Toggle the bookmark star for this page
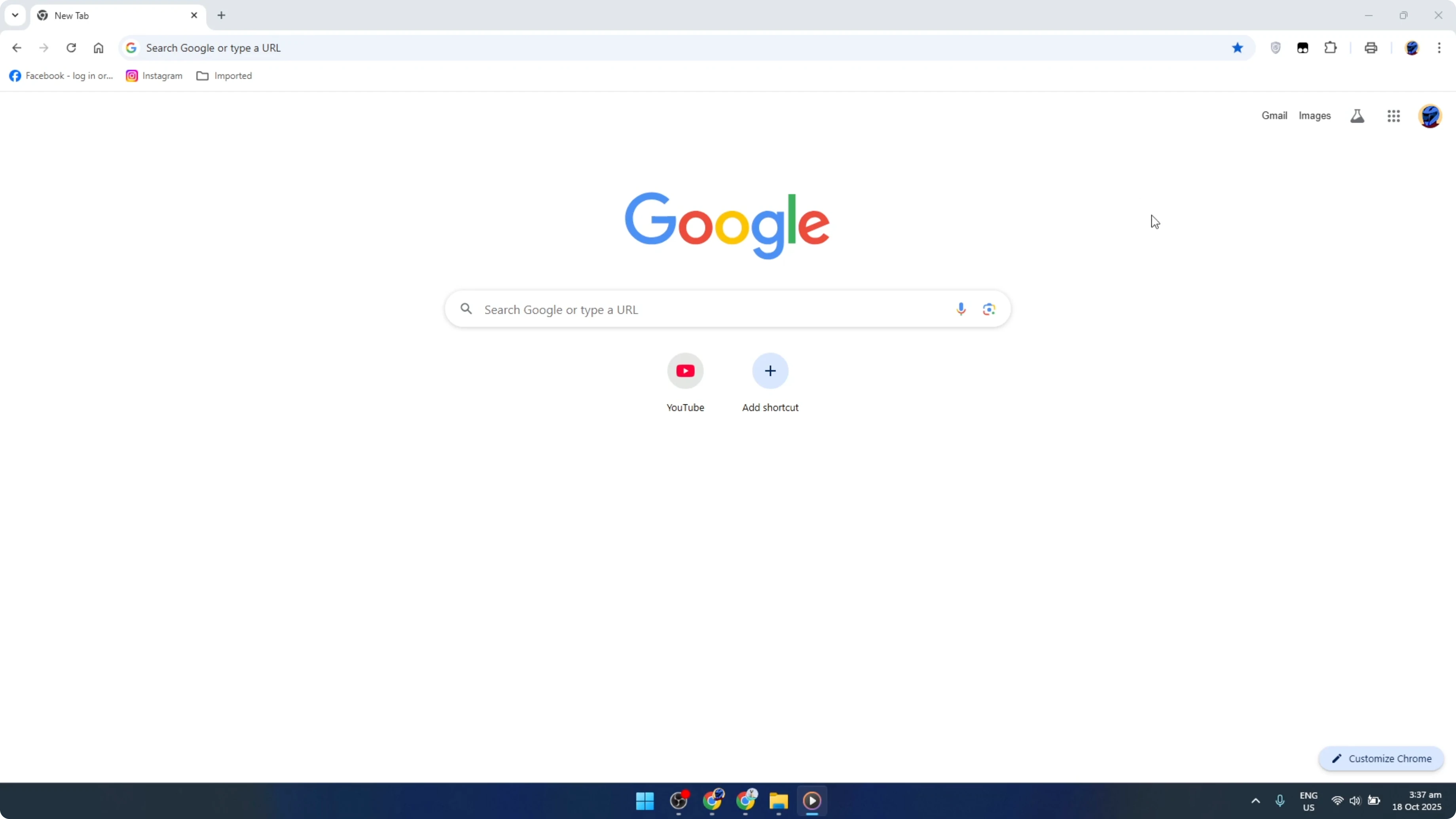Image resolution: width=1456 pixels, height=819 pixels. click(1238, 48)
